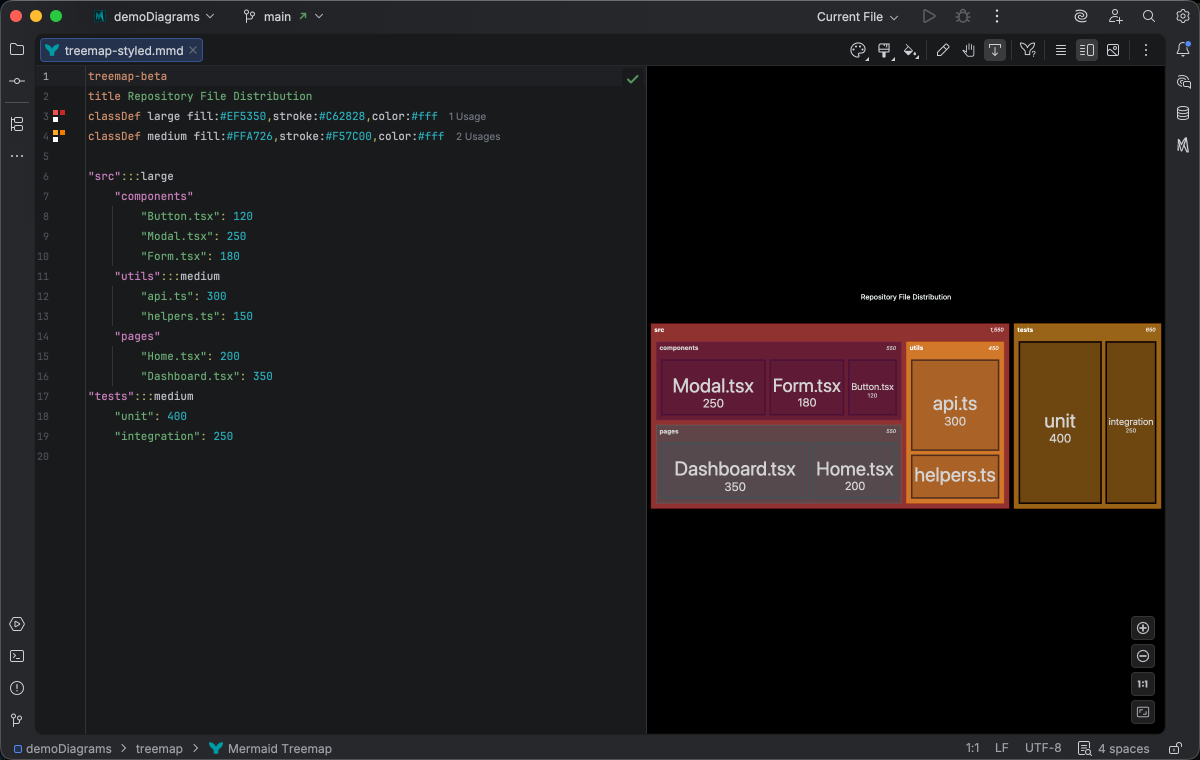Switch to preview-only image view

click(x=1113, y=50)
